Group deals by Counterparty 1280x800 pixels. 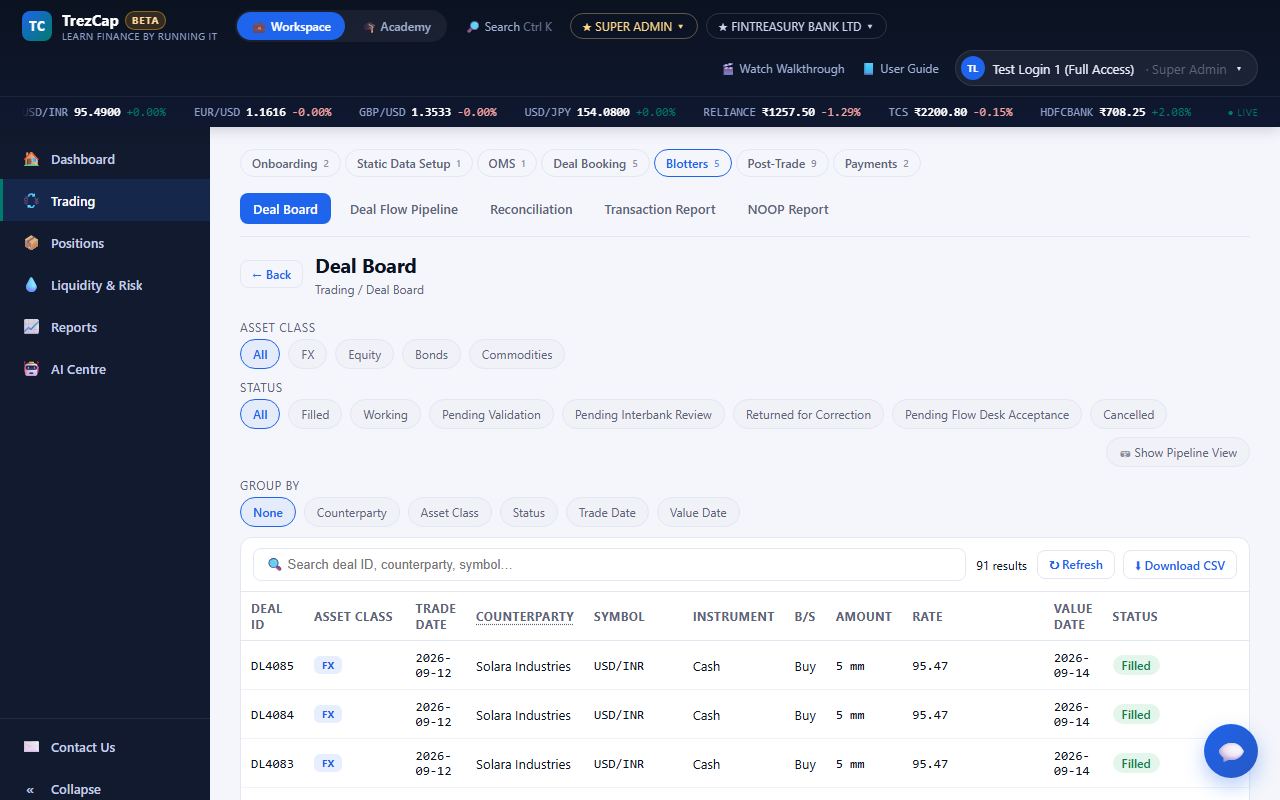[352, 513]
